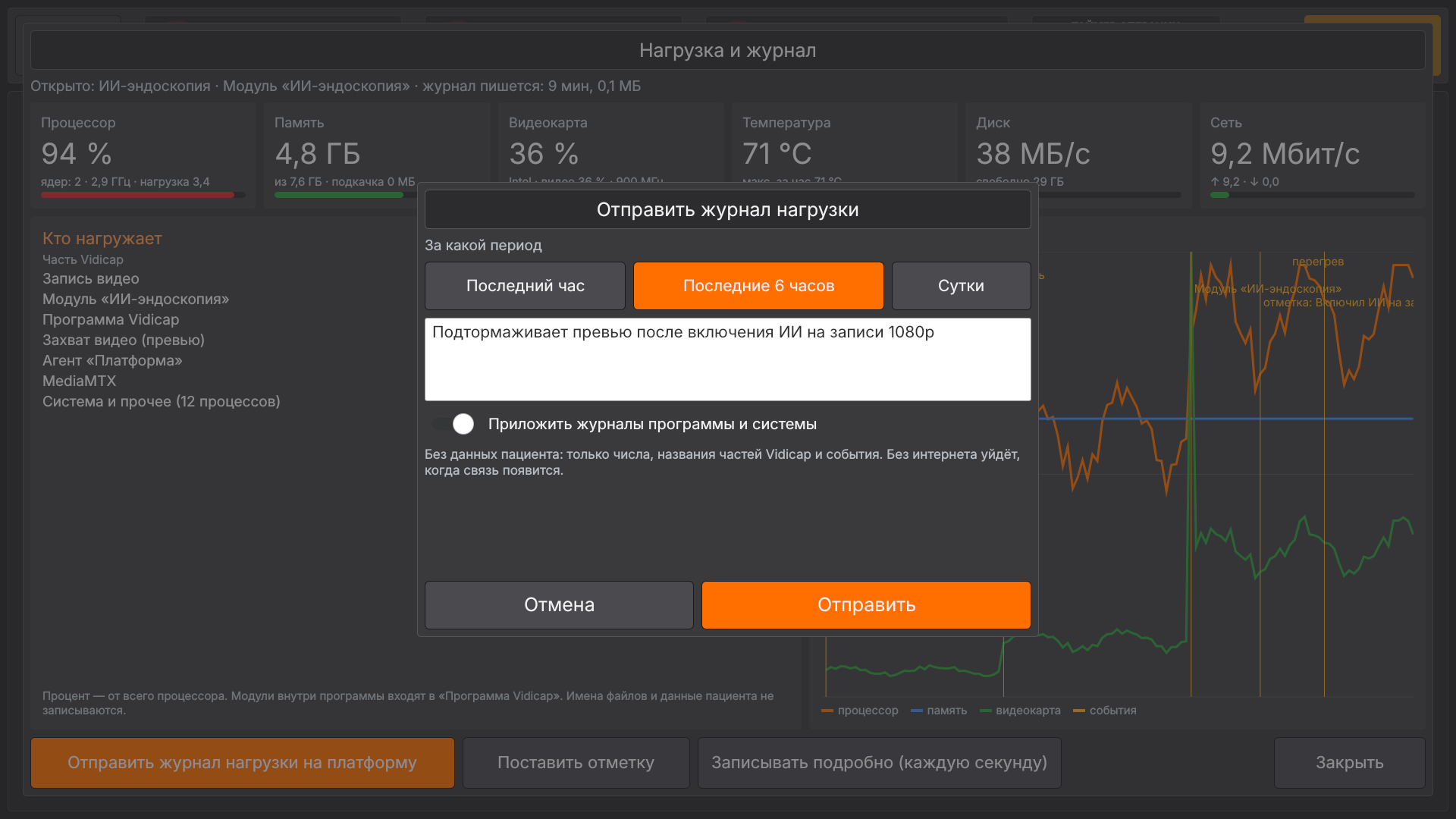Click the "видеокарта" legend entry
The width and height of the screenshot is (1456, 819).
tap(1020, 711)
